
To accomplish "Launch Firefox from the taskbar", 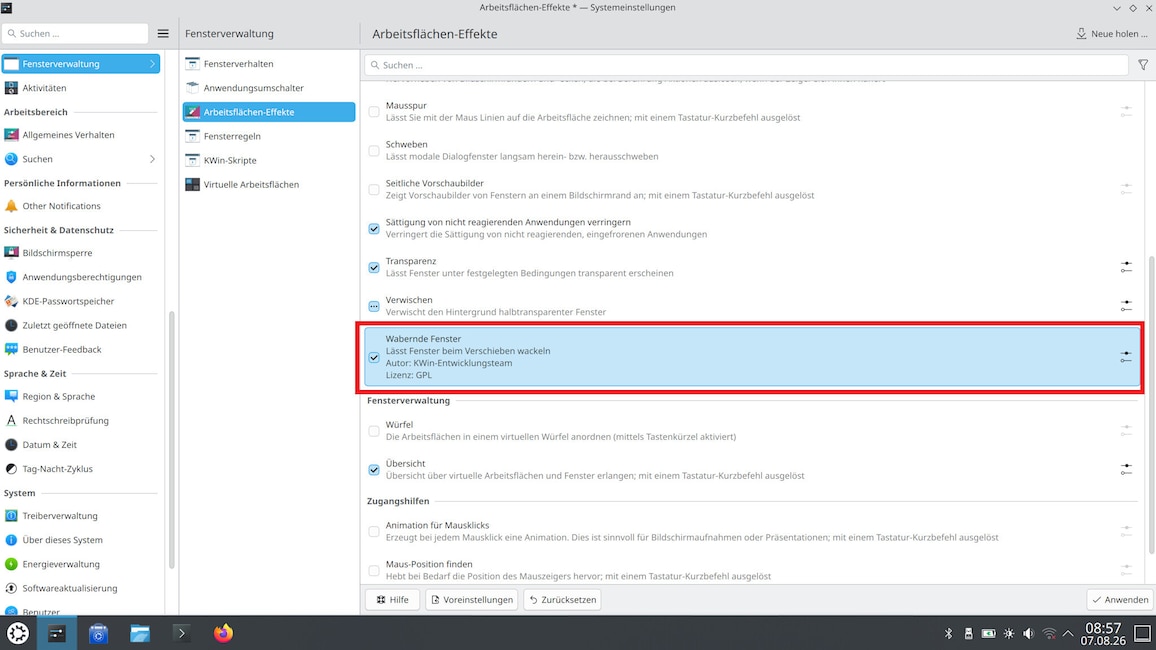I will (x=223, y=633).
